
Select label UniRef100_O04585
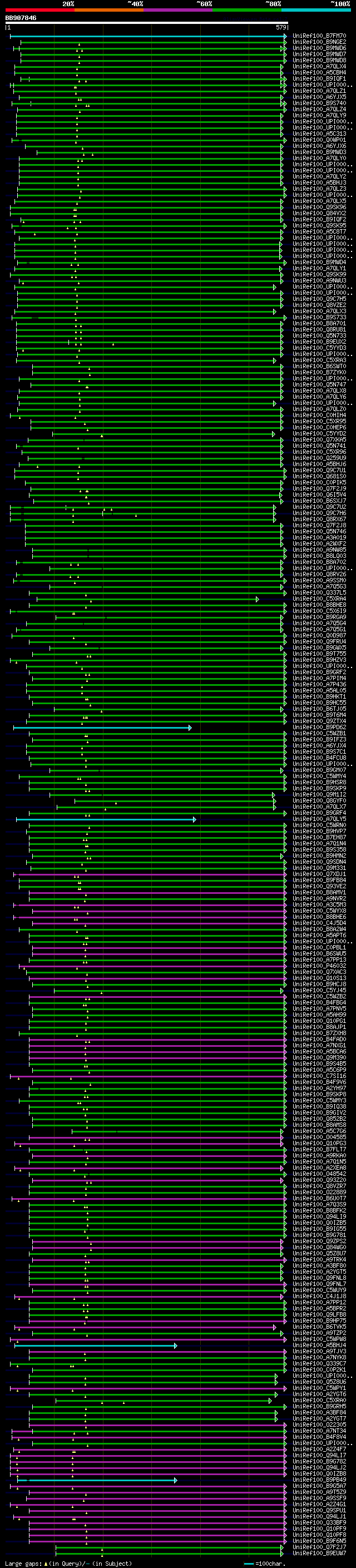coord(319,1137)
